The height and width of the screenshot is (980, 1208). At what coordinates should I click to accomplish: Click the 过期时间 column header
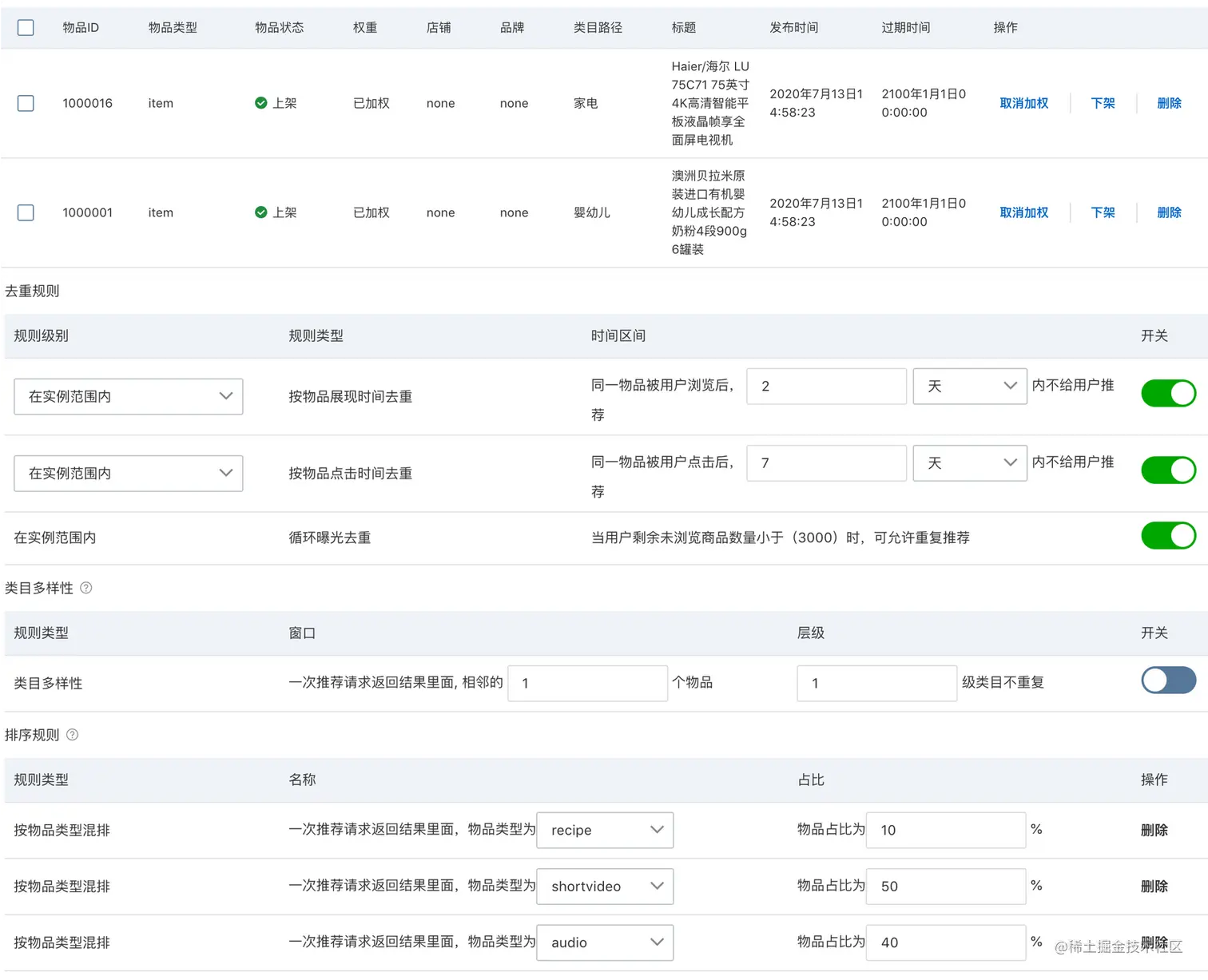905,27
